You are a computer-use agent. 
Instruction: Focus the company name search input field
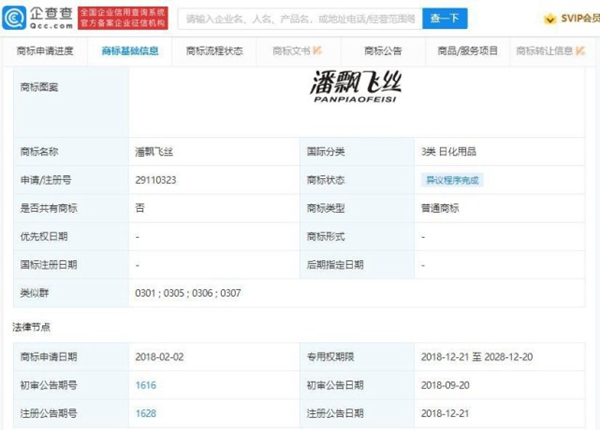[x=300, y=18]
